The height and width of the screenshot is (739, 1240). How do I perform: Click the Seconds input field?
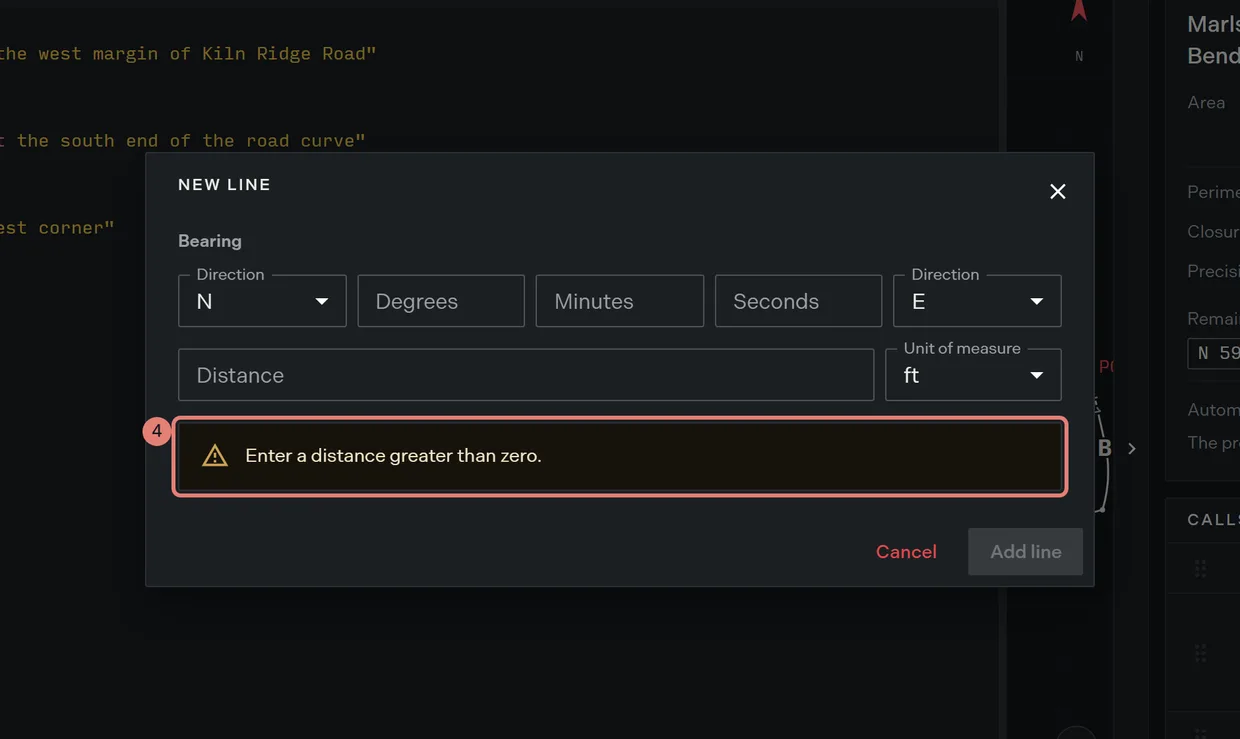coord(798,301)
